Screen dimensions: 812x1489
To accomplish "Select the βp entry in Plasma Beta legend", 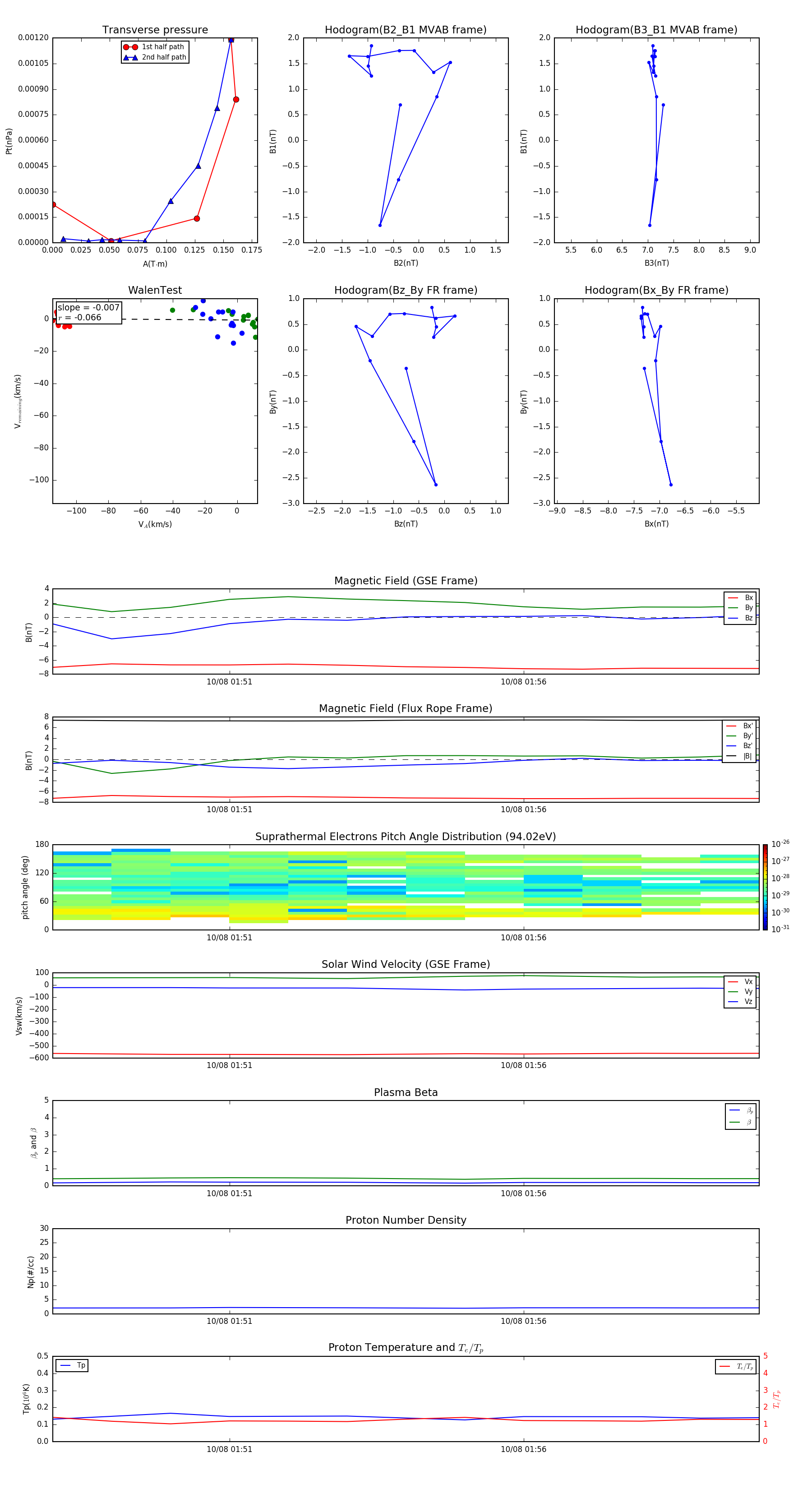I will coord(741,1110).
